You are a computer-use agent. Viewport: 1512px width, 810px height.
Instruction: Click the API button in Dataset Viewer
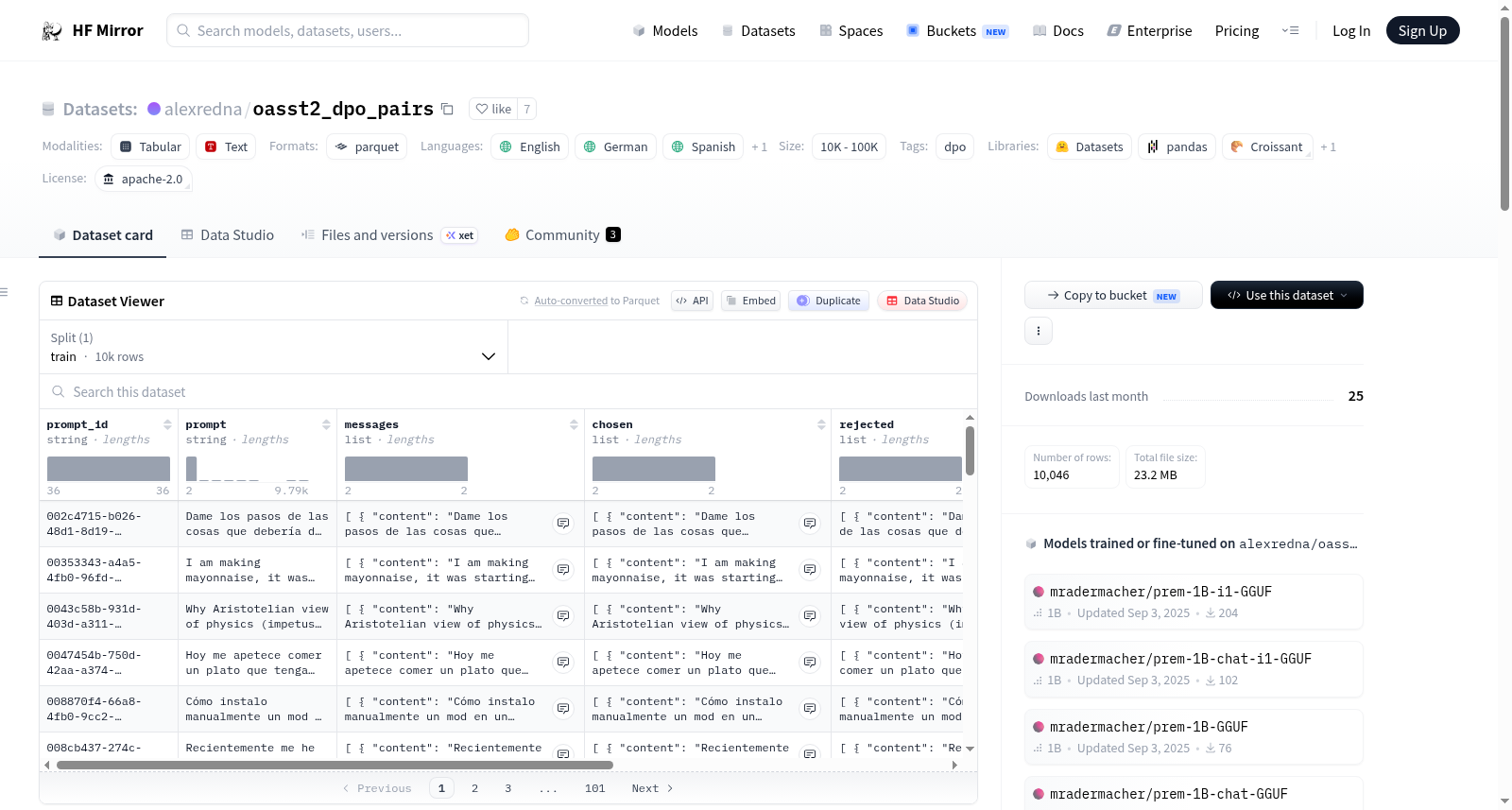tap(692, 301)
